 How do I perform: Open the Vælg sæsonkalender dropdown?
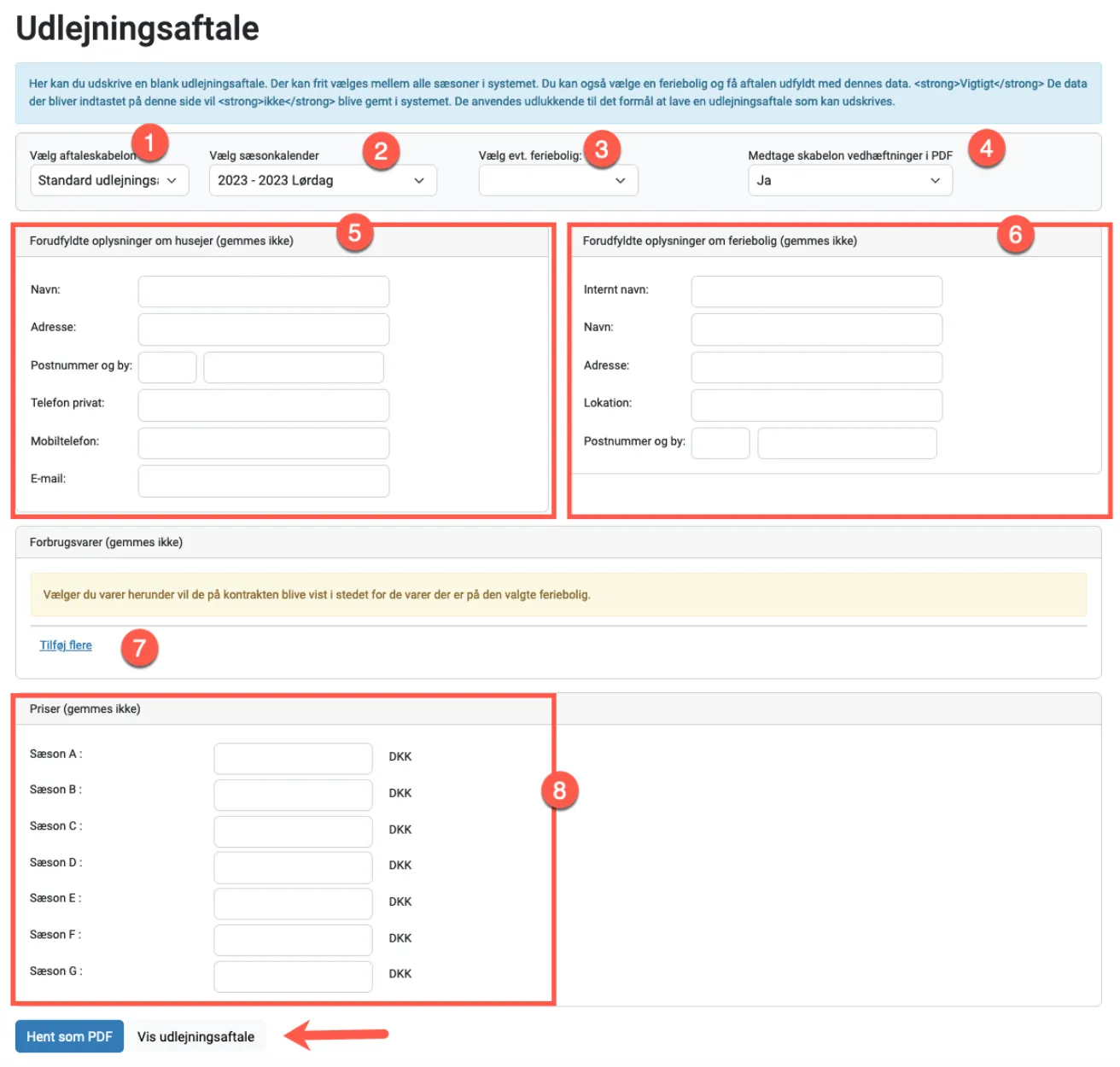tap(322, 180)
